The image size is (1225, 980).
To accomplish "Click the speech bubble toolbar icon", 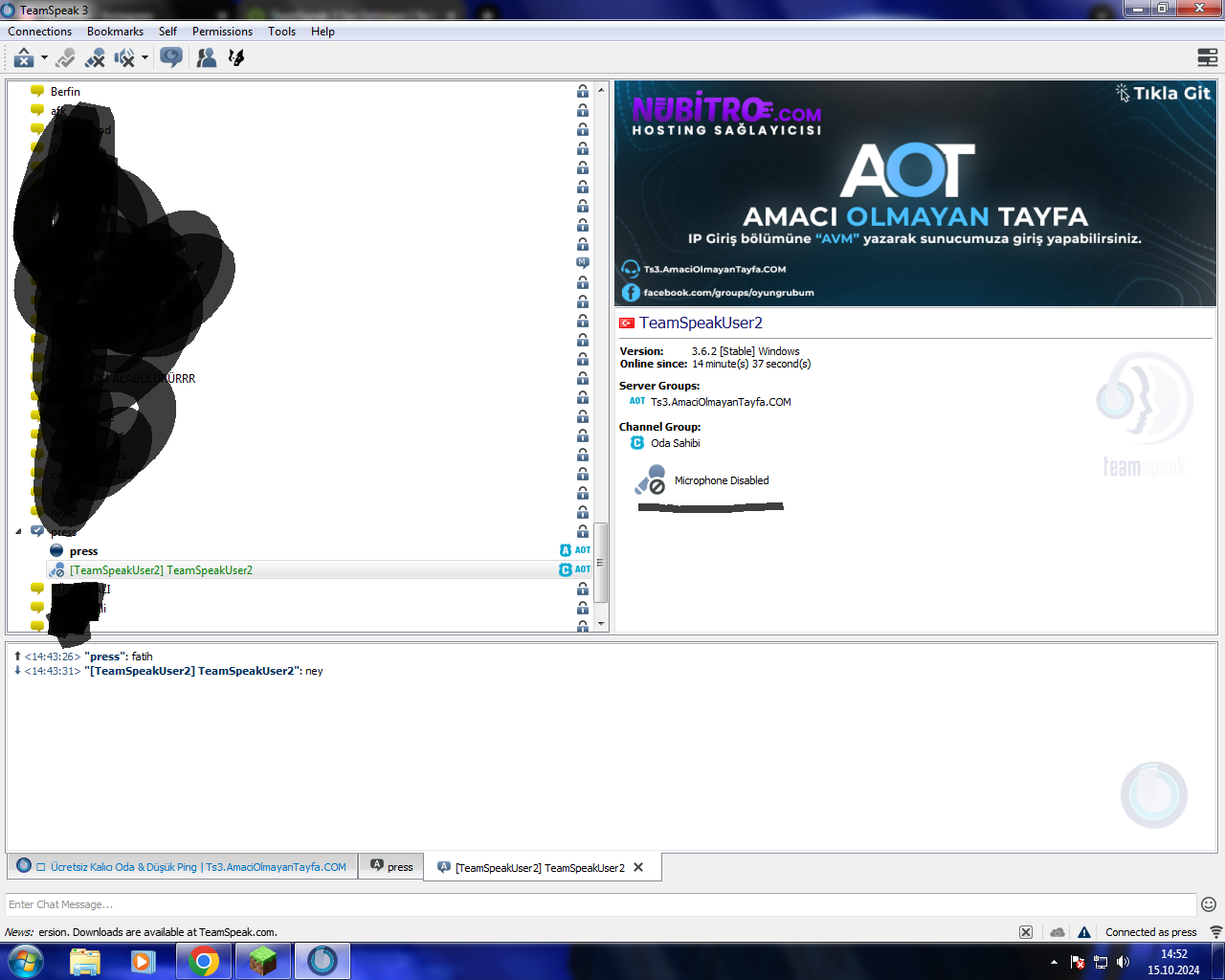I will point(171,58).
